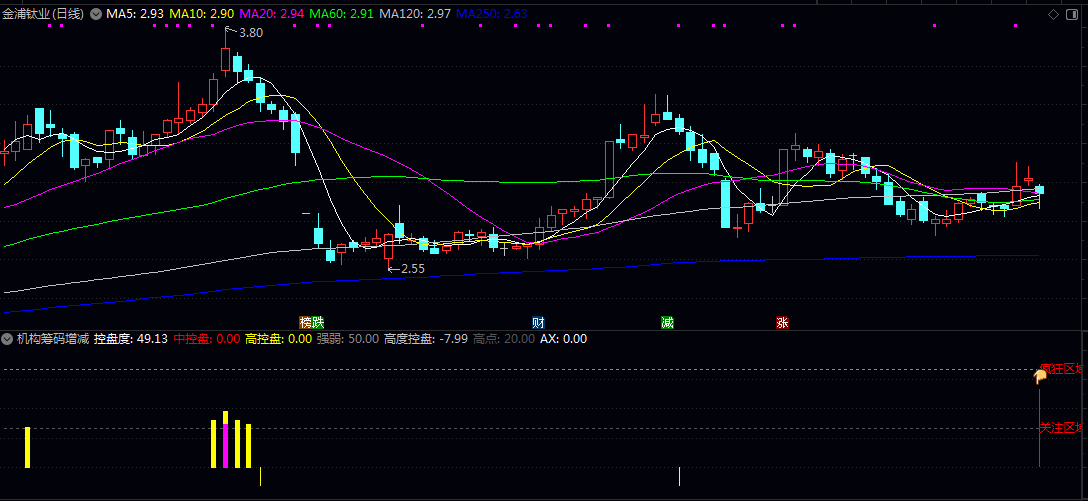The height and width of the screenshot is (501, 1088).
Task: Toggle the side panel layout icon
Action: (x=1073, y=14)
